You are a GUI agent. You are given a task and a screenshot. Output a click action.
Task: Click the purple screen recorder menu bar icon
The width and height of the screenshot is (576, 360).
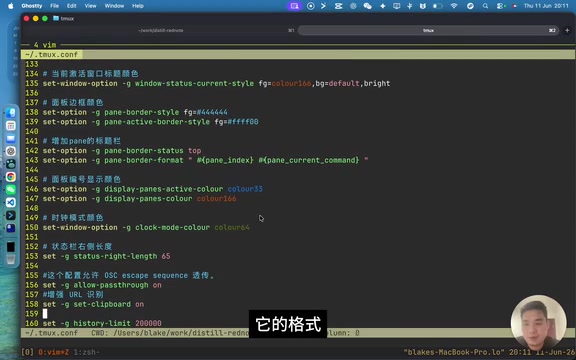[294, 6]
